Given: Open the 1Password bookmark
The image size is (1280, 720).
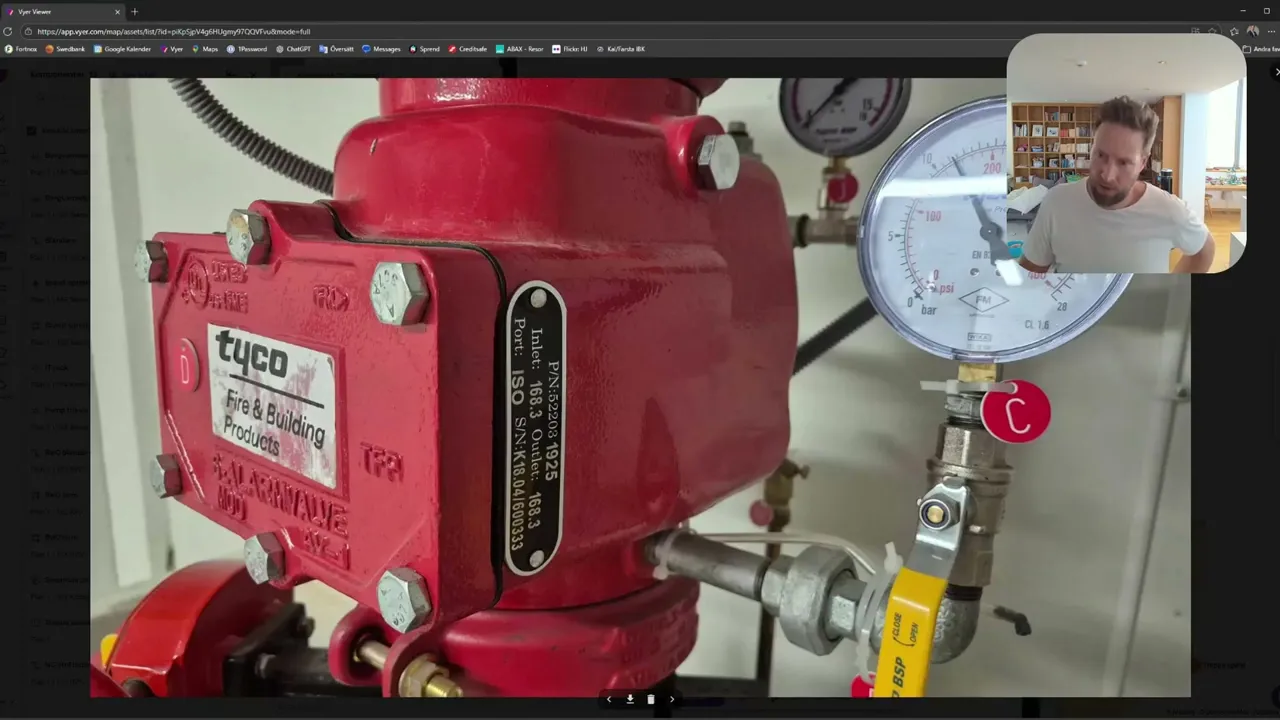Looking at the screenshot, I should pyautogui.click(x=247, y=49).
